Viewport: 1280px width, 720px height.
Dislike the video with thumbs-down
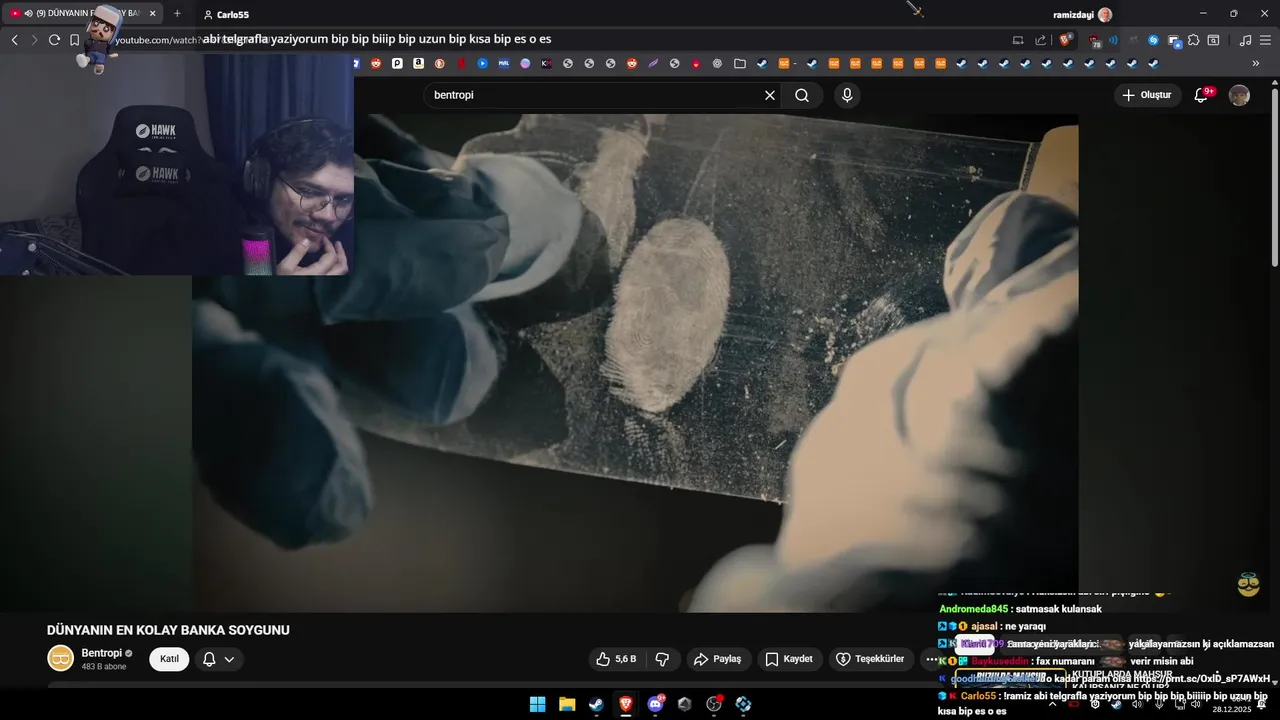662,659
